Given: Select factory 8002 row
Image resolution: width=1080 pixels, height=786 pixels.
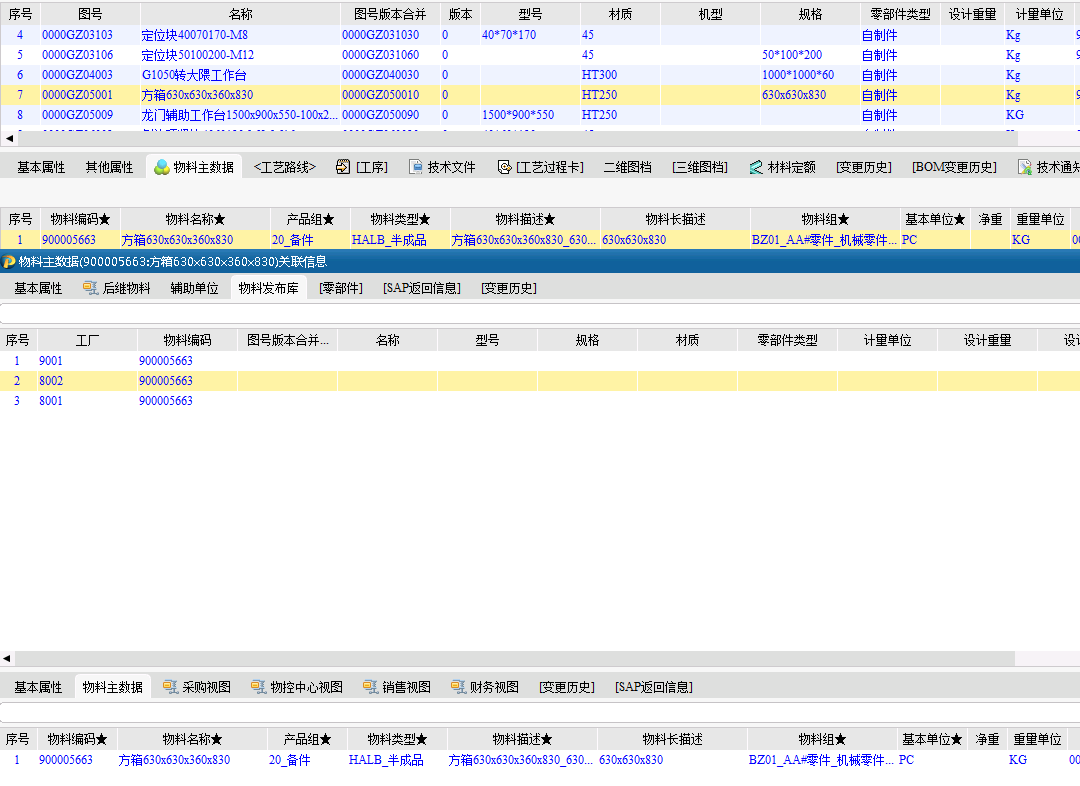Looking at the screenshot, I should coord(51,381).
